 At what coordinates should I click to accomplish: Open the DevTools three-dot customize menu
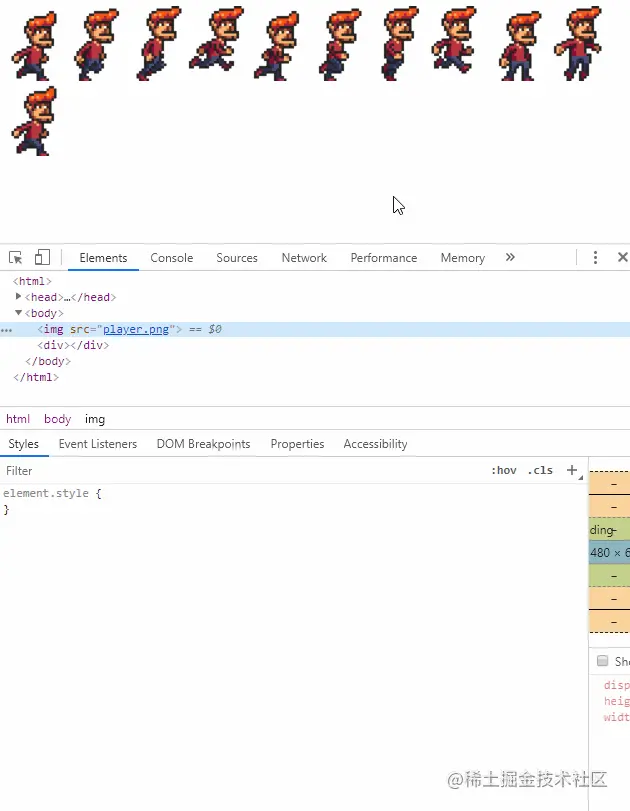click(x=595, y=258)
